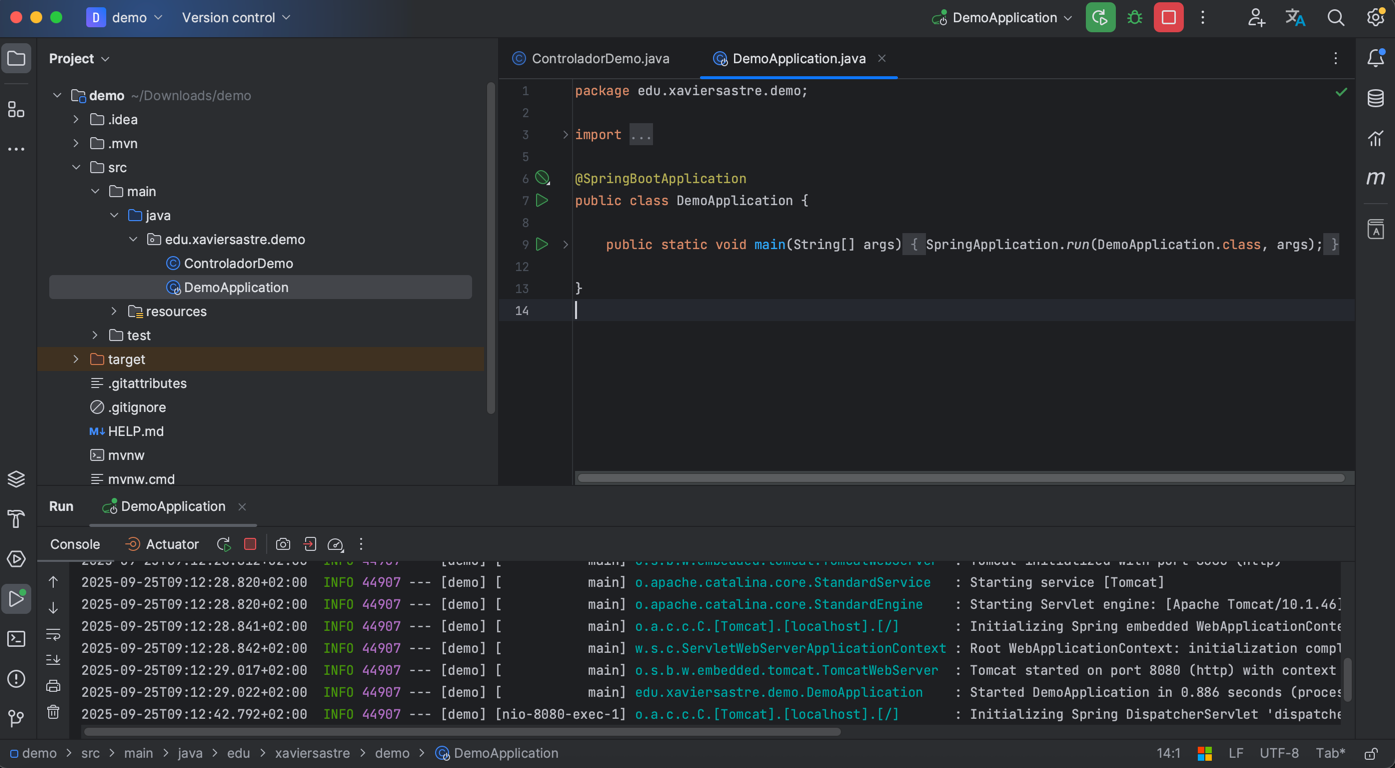Toggle read-only lock in status bar
This screenshot has height=768, width=1395.
1371,753
